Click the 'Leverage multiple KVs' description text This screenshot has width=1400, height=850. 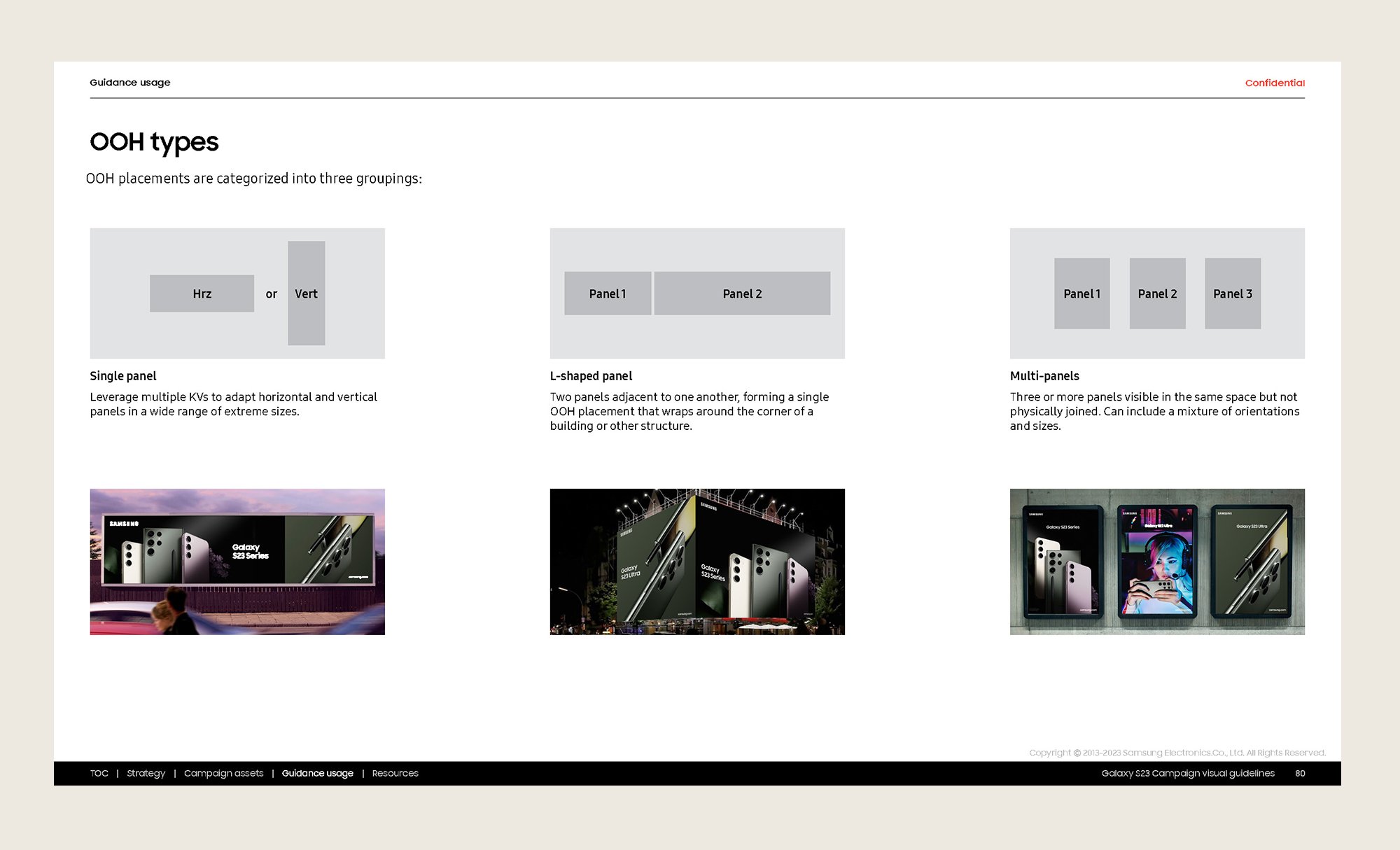pyautogui.click(x=233, y=404)
